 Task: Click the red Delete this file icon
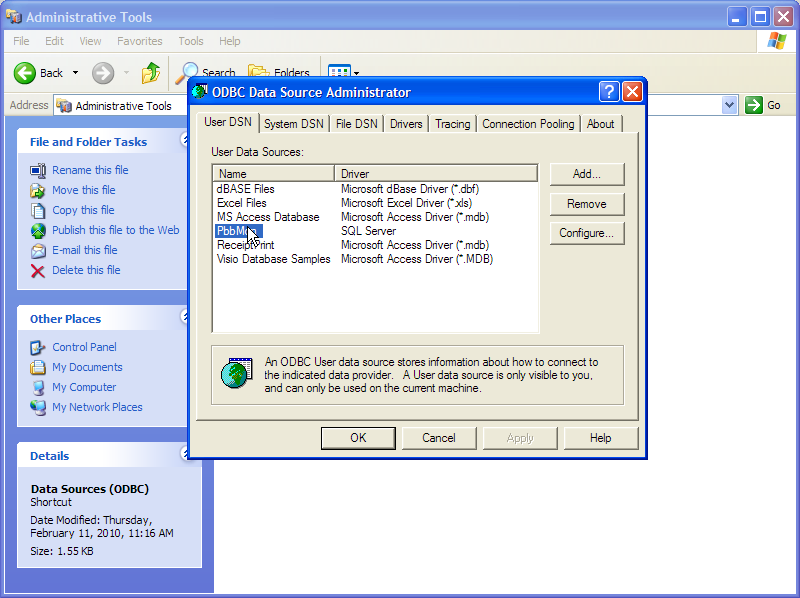click(x=38, y=270)
